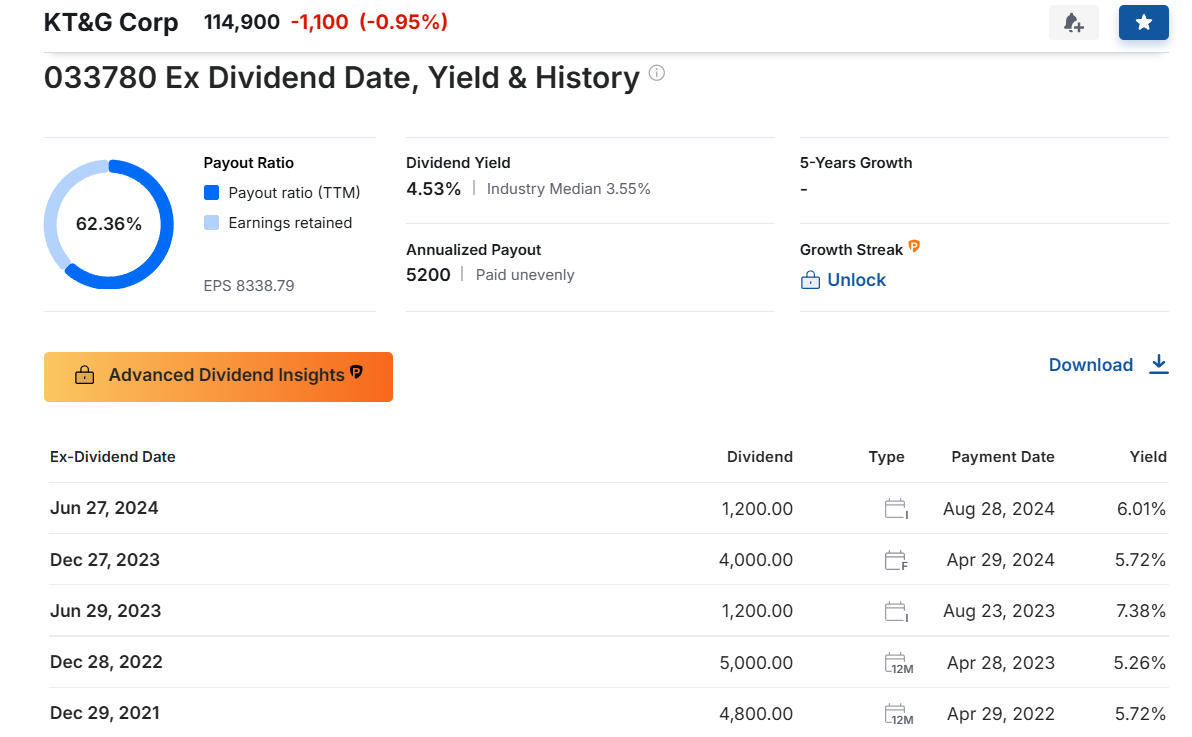Click the interim type icon for Jun 29, 2023

tap(896, 612)
